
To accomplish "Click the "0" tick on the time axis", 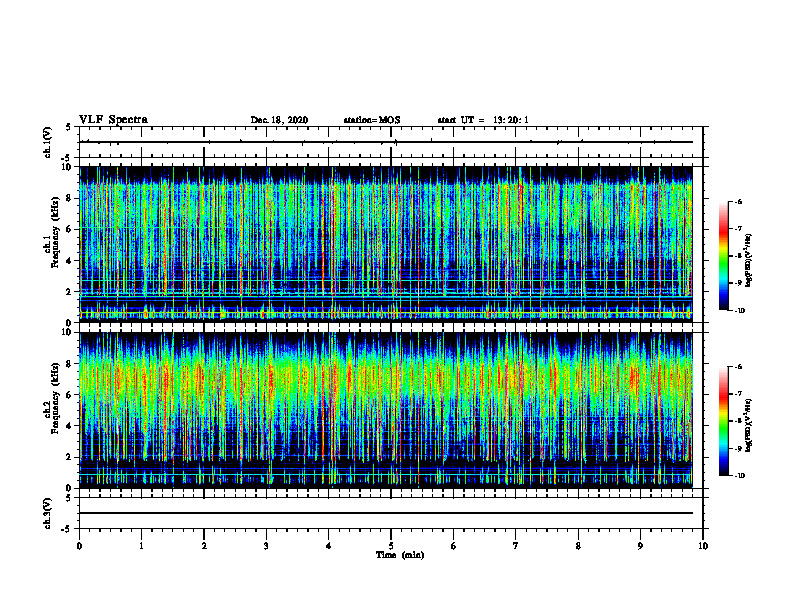I will coord(79,546).
